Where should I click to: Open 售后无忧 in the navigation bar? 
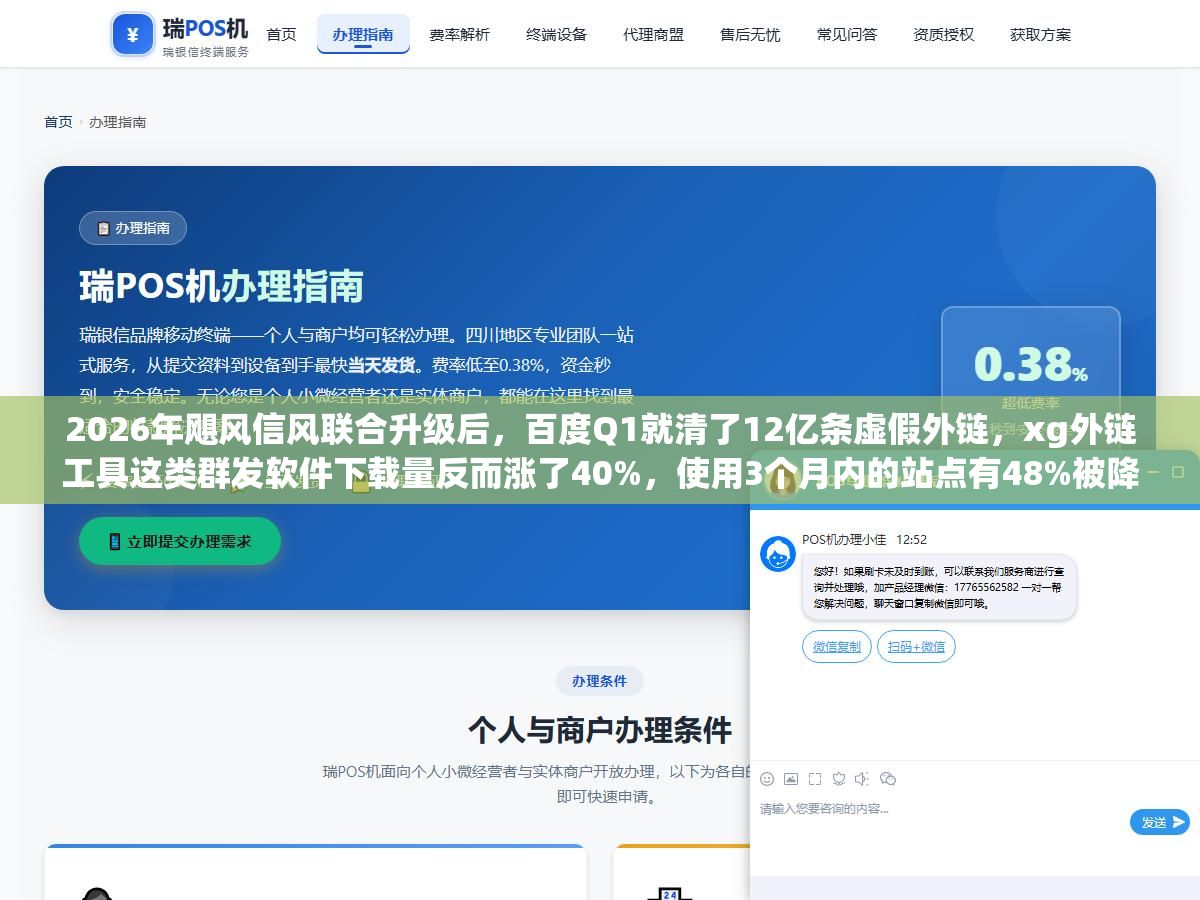(750, 34)
